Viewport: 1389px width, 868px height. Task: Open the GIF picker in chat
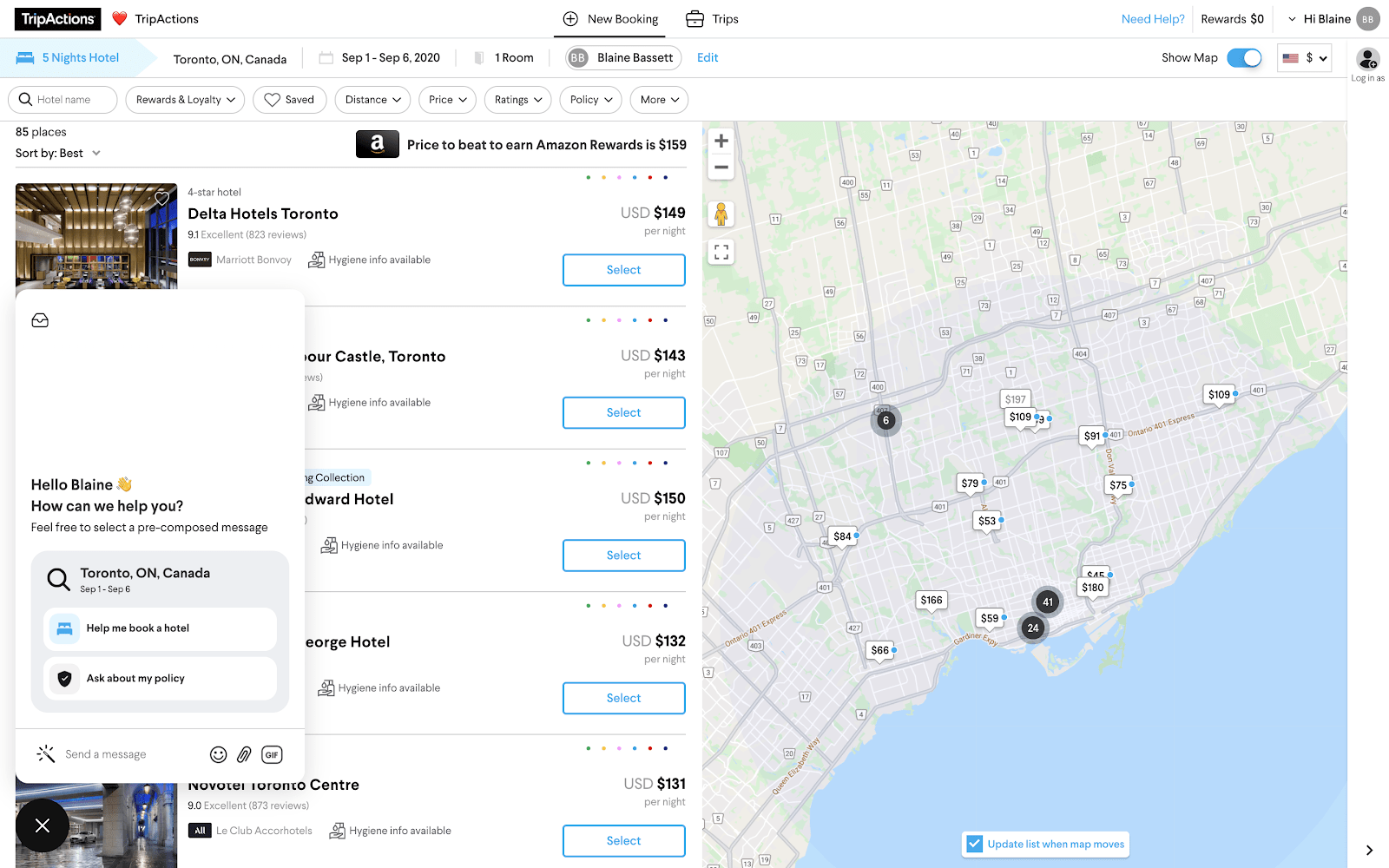(x=272, y=755)
